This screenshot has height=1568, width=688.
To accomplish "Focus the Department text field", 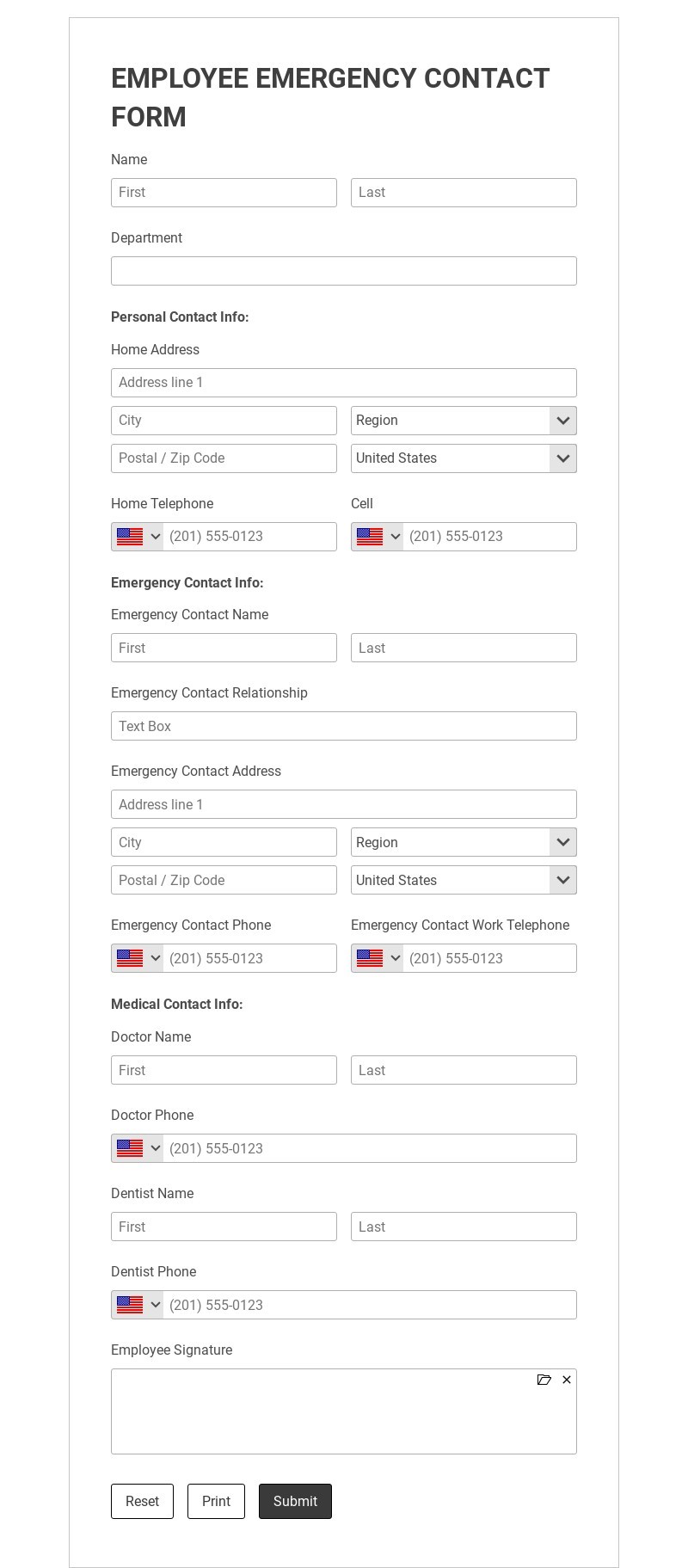I will (344, 271).
